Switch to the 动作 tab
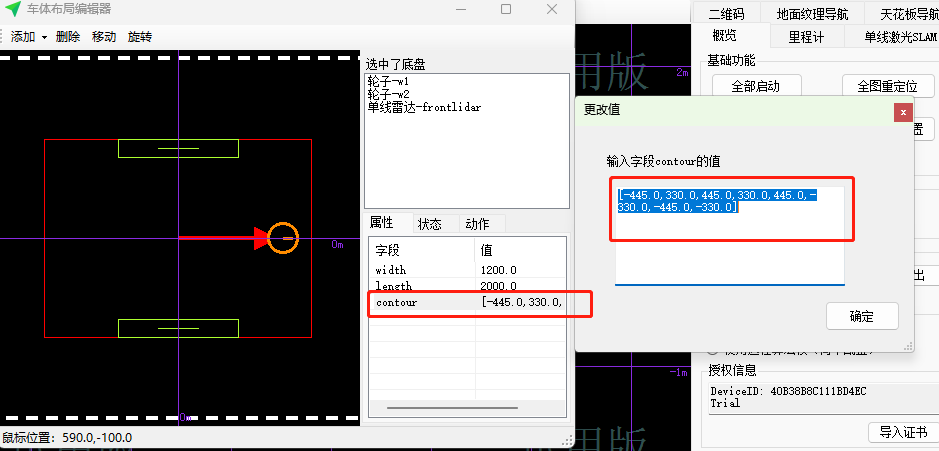Screen dimensions: 939x451 coord(477,223)
